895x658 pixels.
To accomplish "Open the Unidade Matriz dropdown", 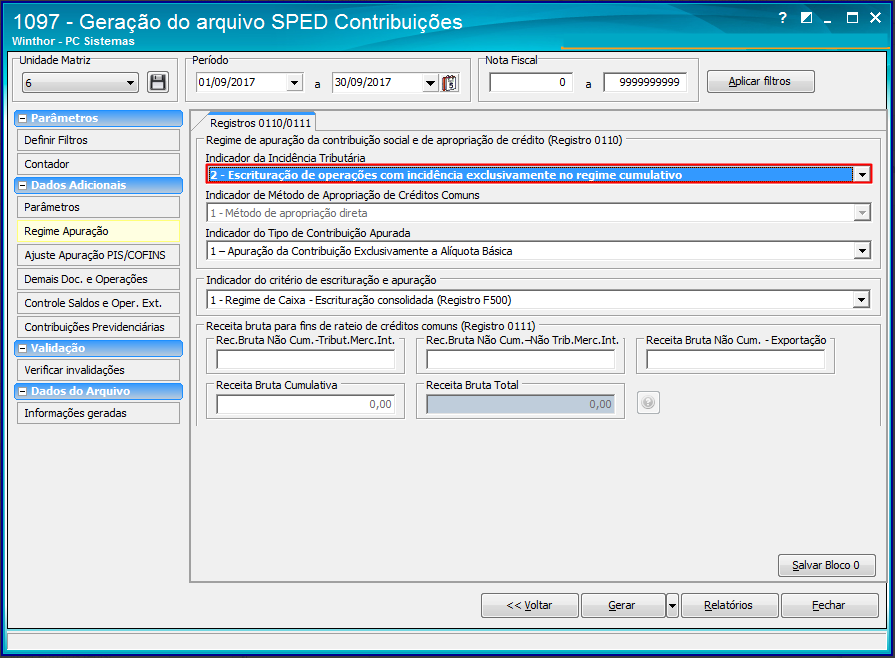I will click(x=130, y=83).
